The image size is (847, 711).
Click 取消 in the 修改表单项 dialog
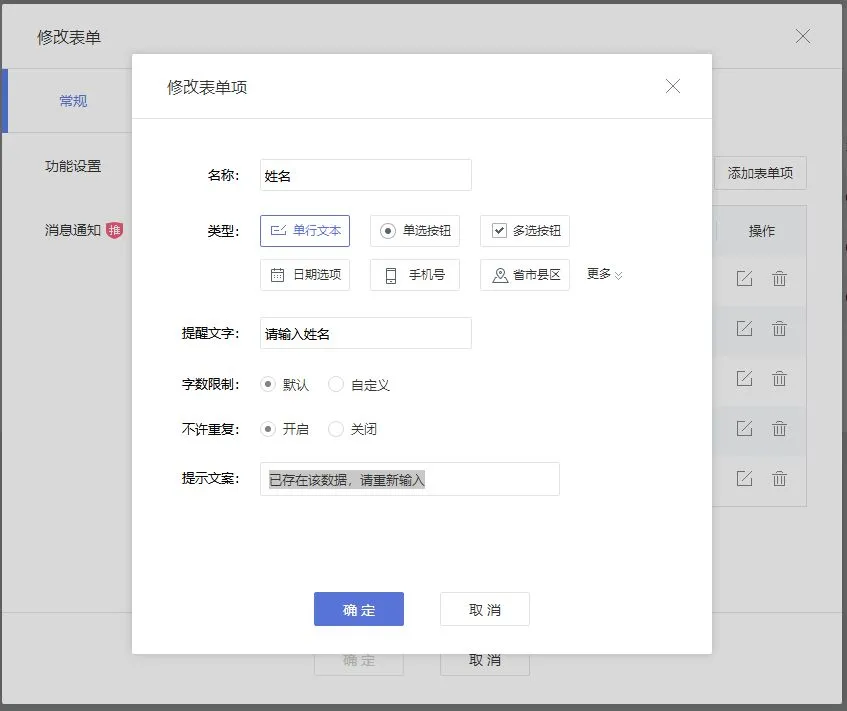(485, 609)
